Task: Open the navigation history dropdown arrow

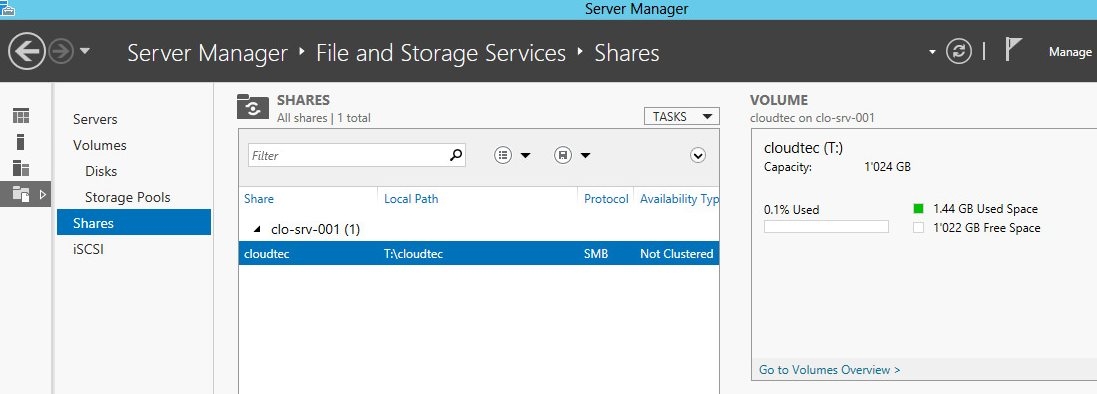Action: click(x=85, y=51)
